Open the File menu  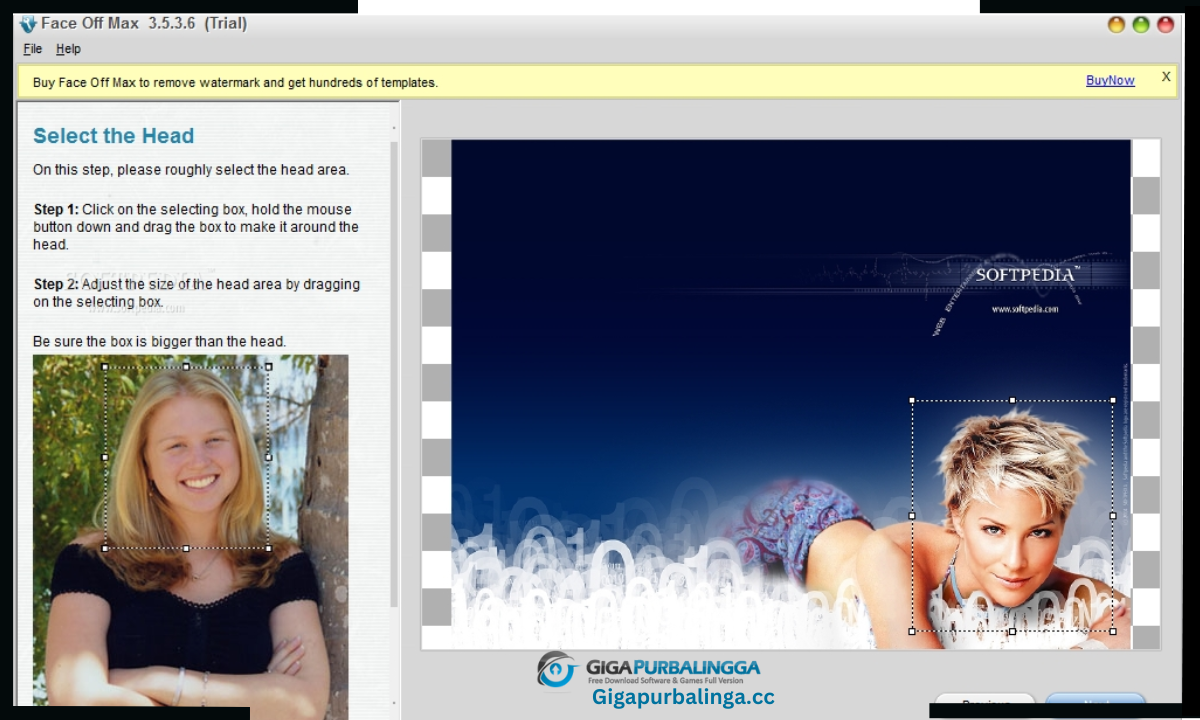33,49
